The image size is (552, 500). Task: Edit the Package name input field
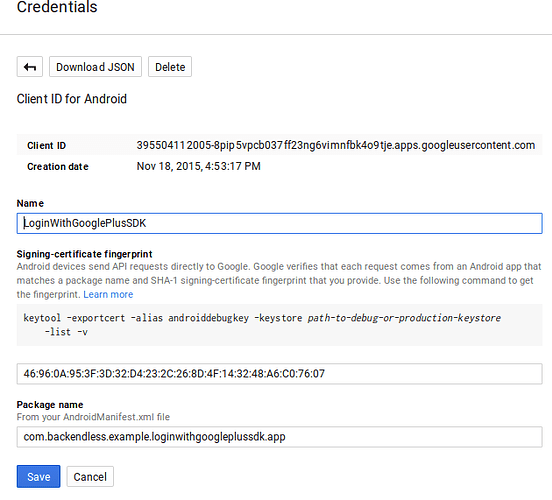[x=280, y=437]
